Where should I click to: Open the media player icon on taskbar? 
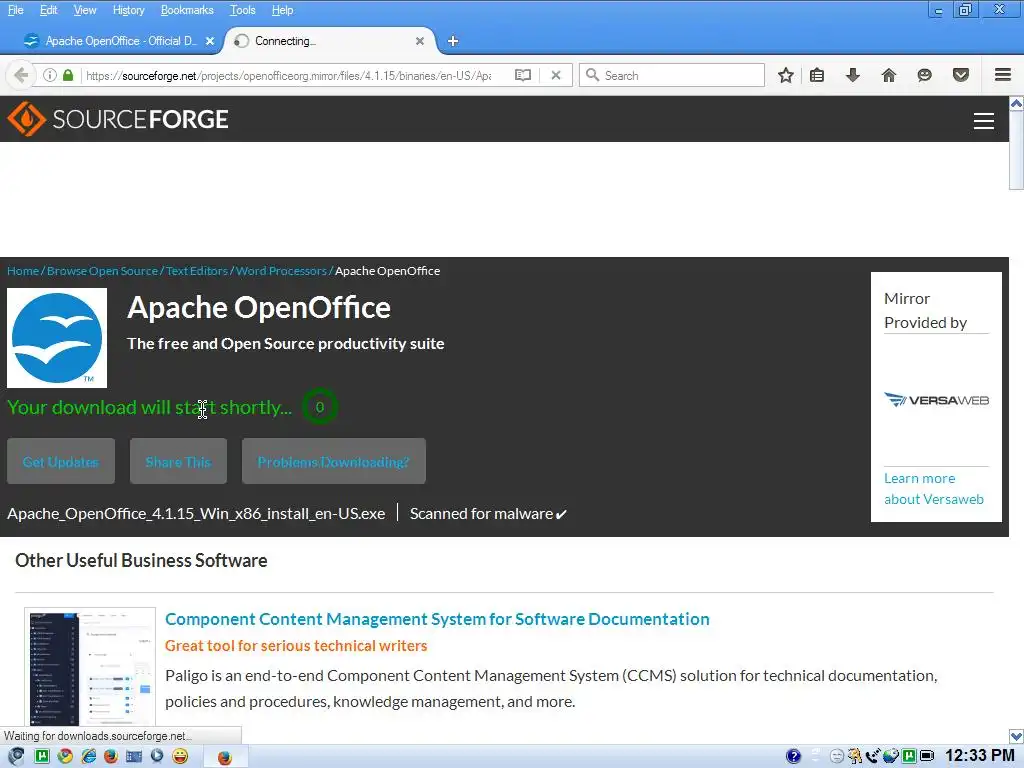point(157,756)
